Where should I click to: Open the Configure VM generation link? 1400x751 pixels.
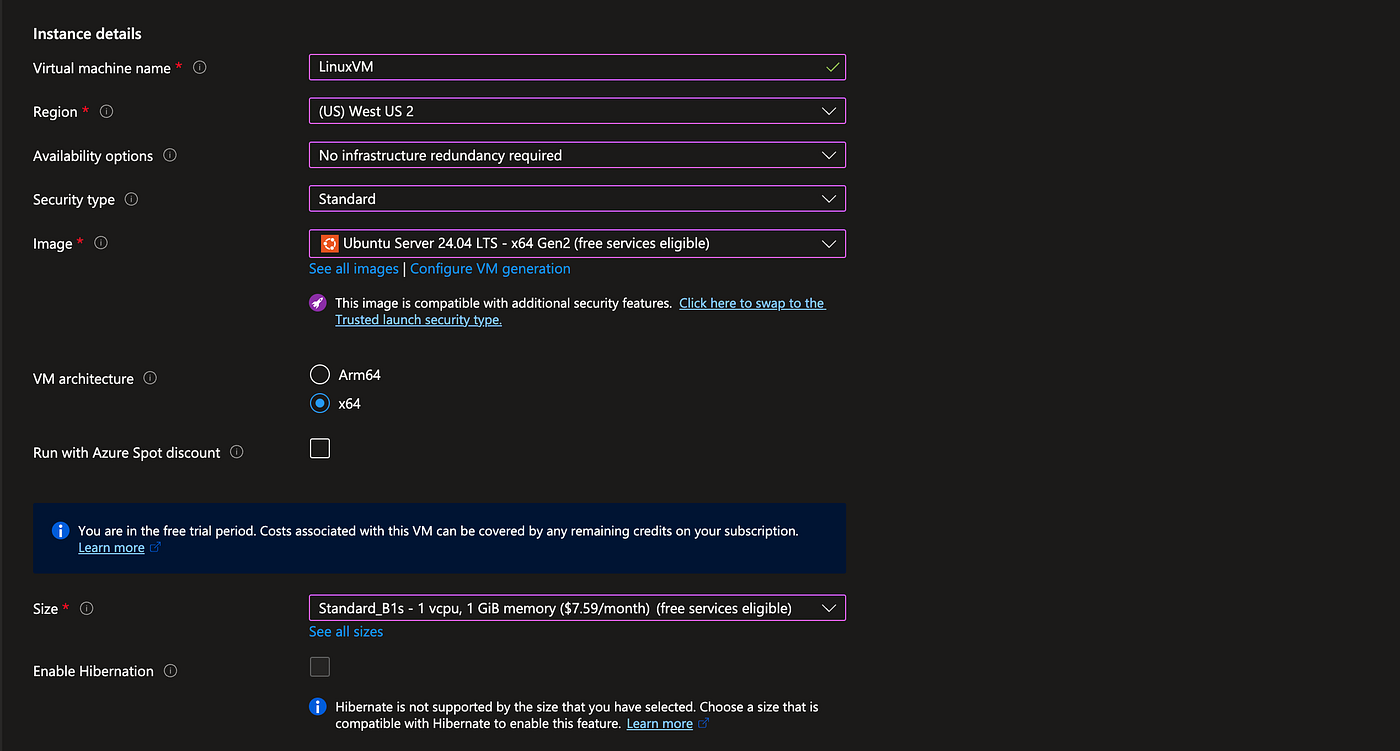coord(490,269)
